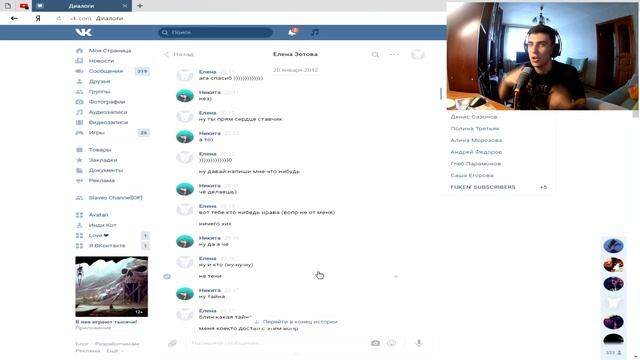
Task: Click Перейти в конец истории button
Action: [x=296, y=322]
